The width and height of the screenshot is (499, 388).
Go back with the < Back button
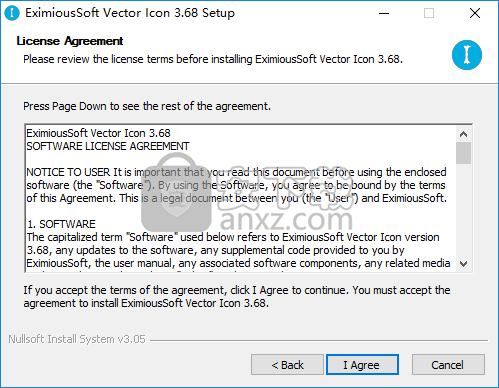(287, 365)
